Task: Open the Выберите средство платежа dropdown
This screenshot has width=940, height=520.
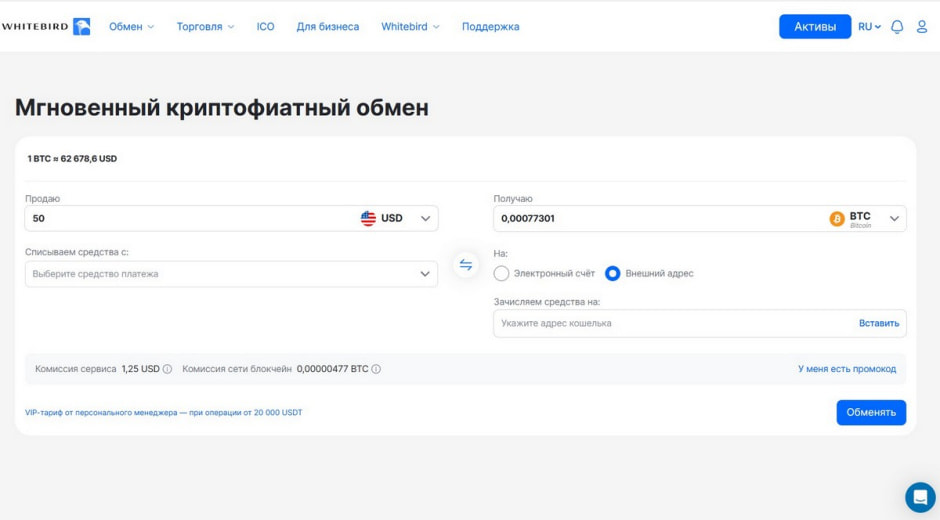Action: pos(231,274)
